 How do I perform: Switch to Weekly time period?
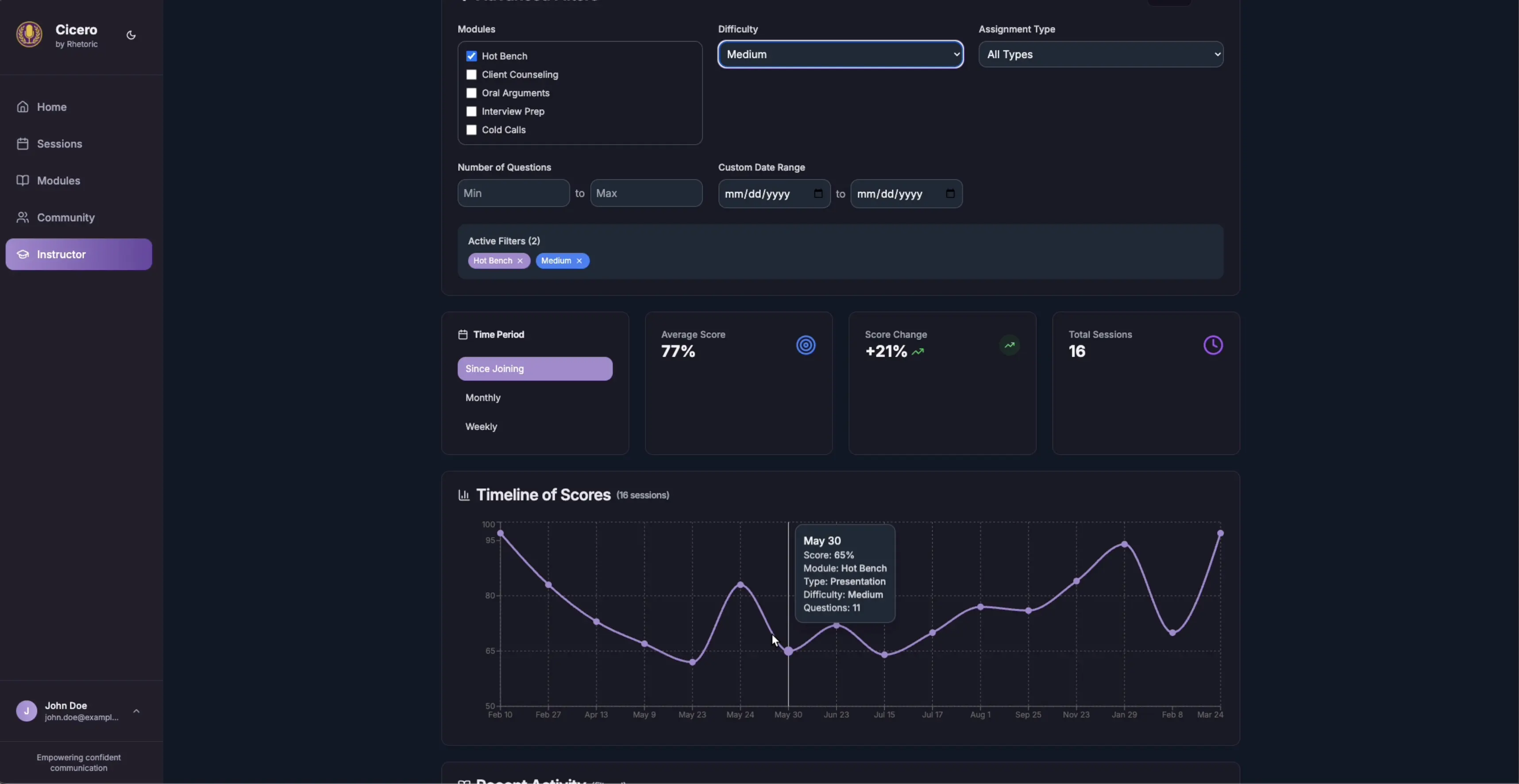click(481, 426)
